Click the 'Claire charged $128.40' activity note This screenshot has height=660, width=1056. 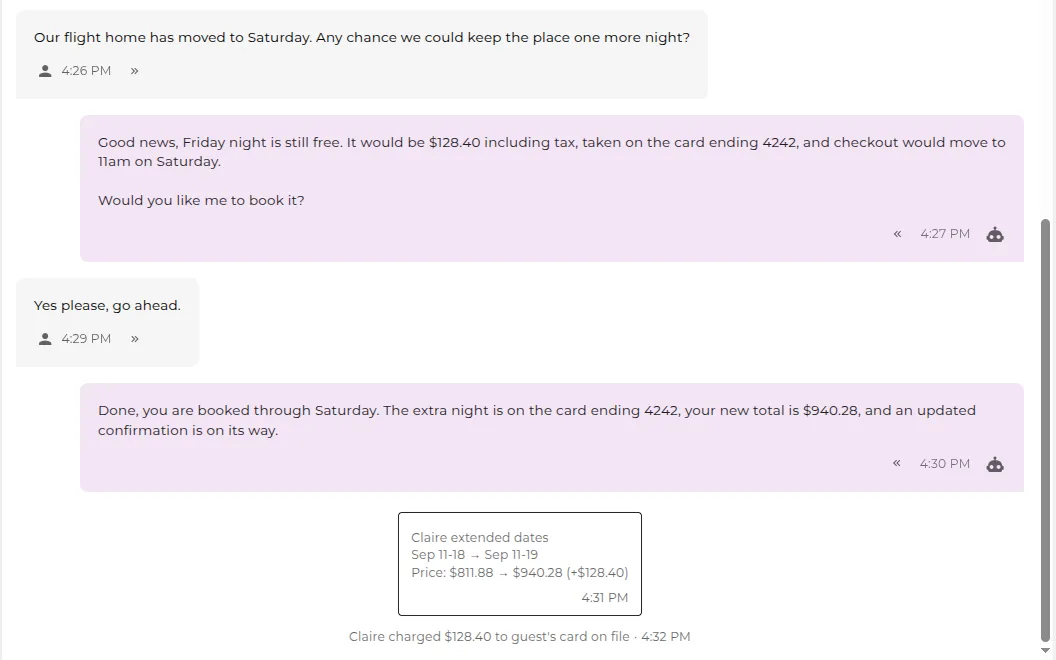(x=519, y=636)
